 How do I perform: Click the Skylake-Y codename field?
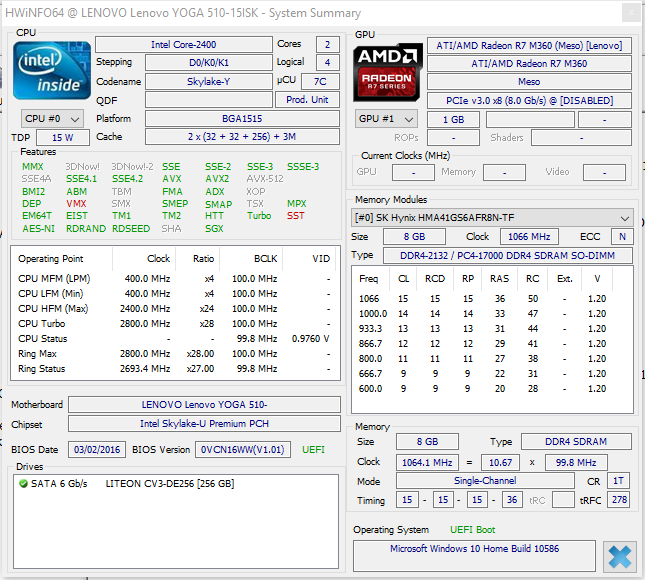tap(208, 81)
